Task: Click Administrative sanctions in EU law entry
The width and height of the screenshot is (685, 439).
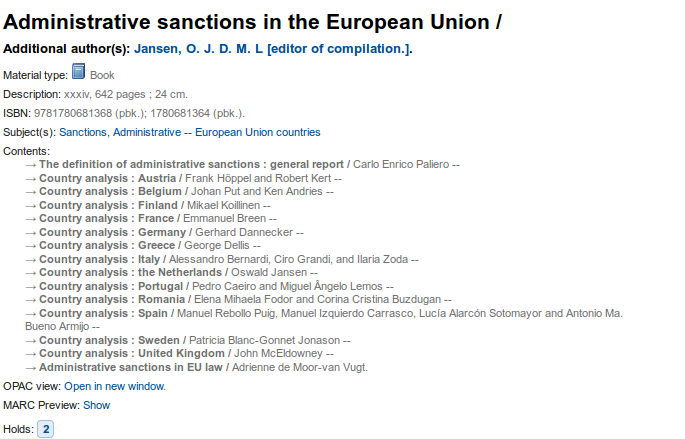Action: [132, 367]
